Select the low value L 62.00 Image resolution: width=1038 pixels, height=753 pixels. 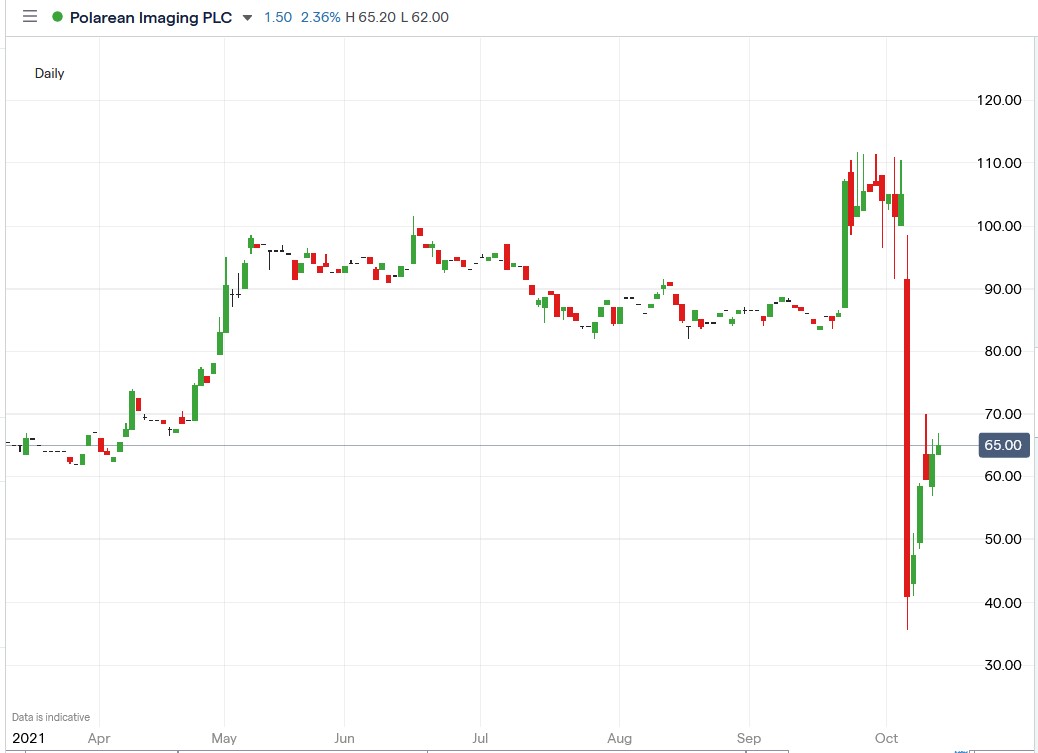coord(424,17)
